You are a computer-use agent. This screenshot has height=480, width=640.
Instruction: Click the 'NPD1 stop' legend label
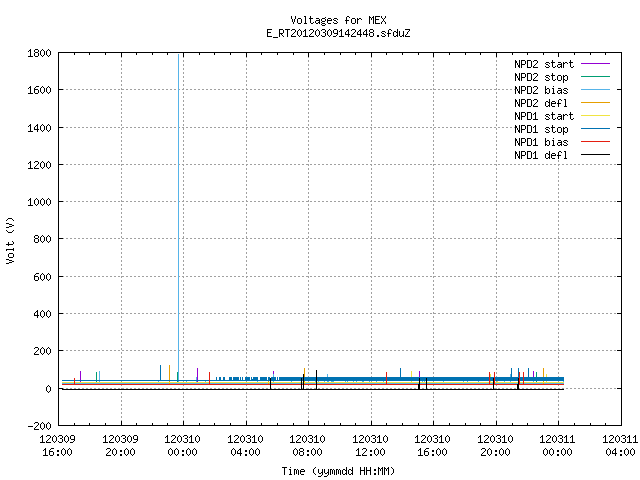pyautogui.click(x=541, y=129)
